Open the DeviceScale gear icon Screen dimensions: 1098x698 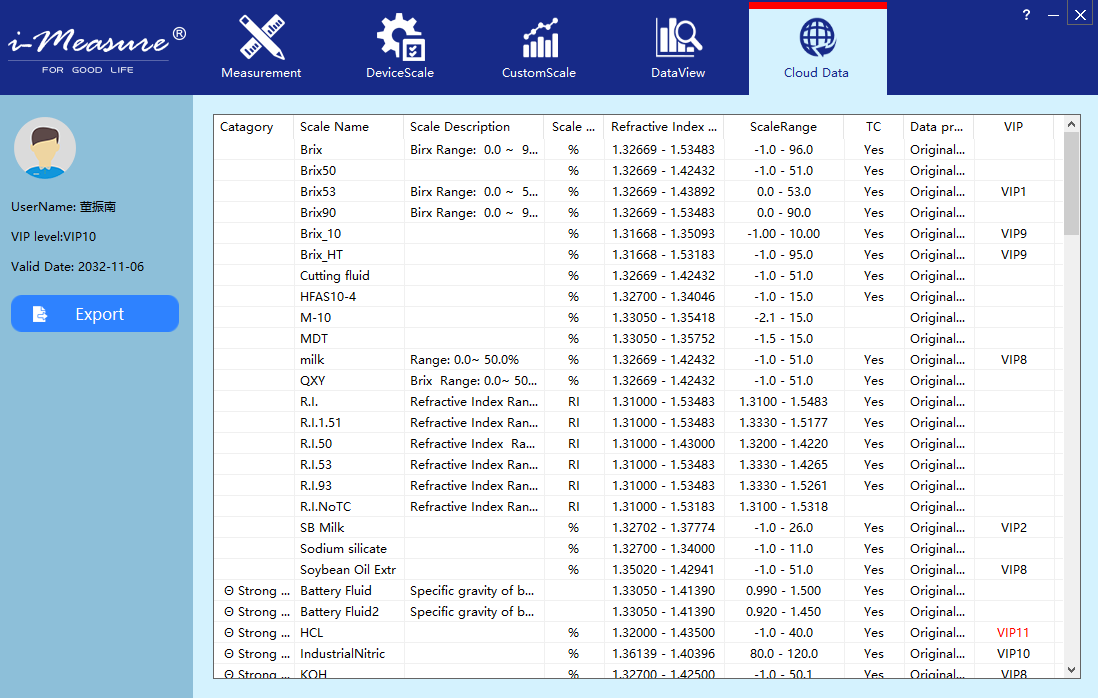point(400,37)
